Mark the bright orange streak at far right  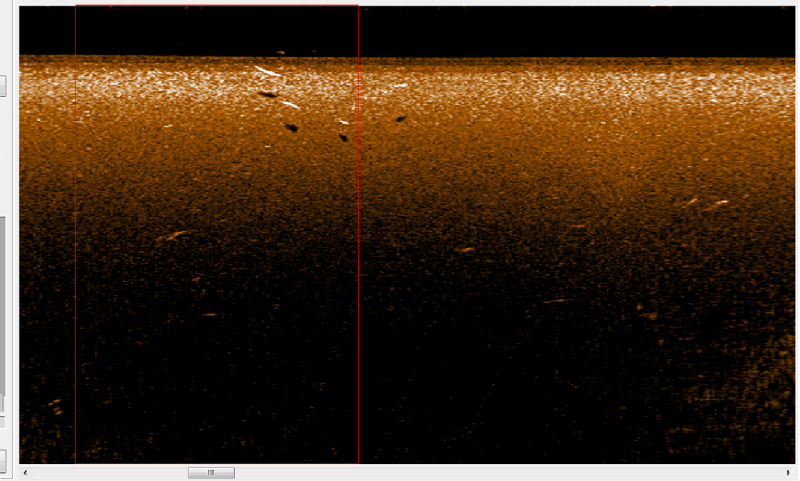714,206
